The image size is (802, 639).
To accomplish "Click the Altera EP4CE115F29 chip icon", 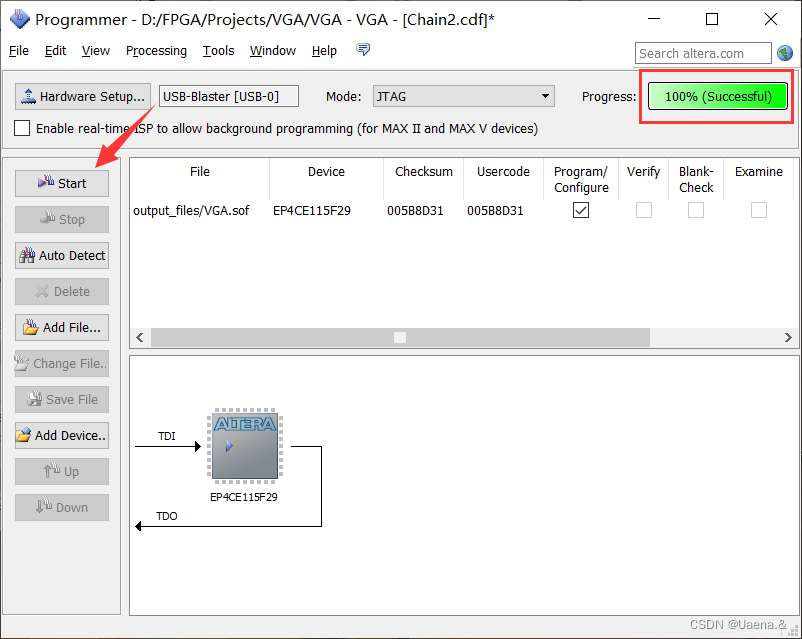I will pos(245,446).
